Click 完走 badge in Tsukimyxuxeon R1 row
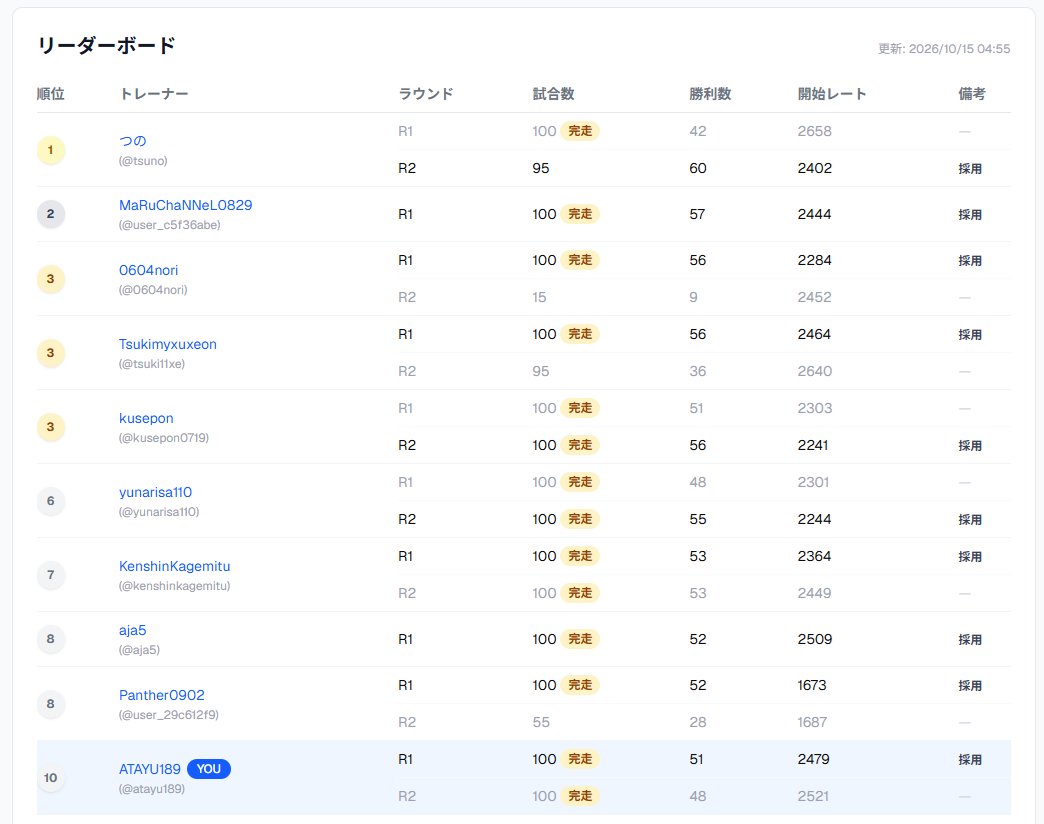The image size is (1044, 824). click(580, 334)
